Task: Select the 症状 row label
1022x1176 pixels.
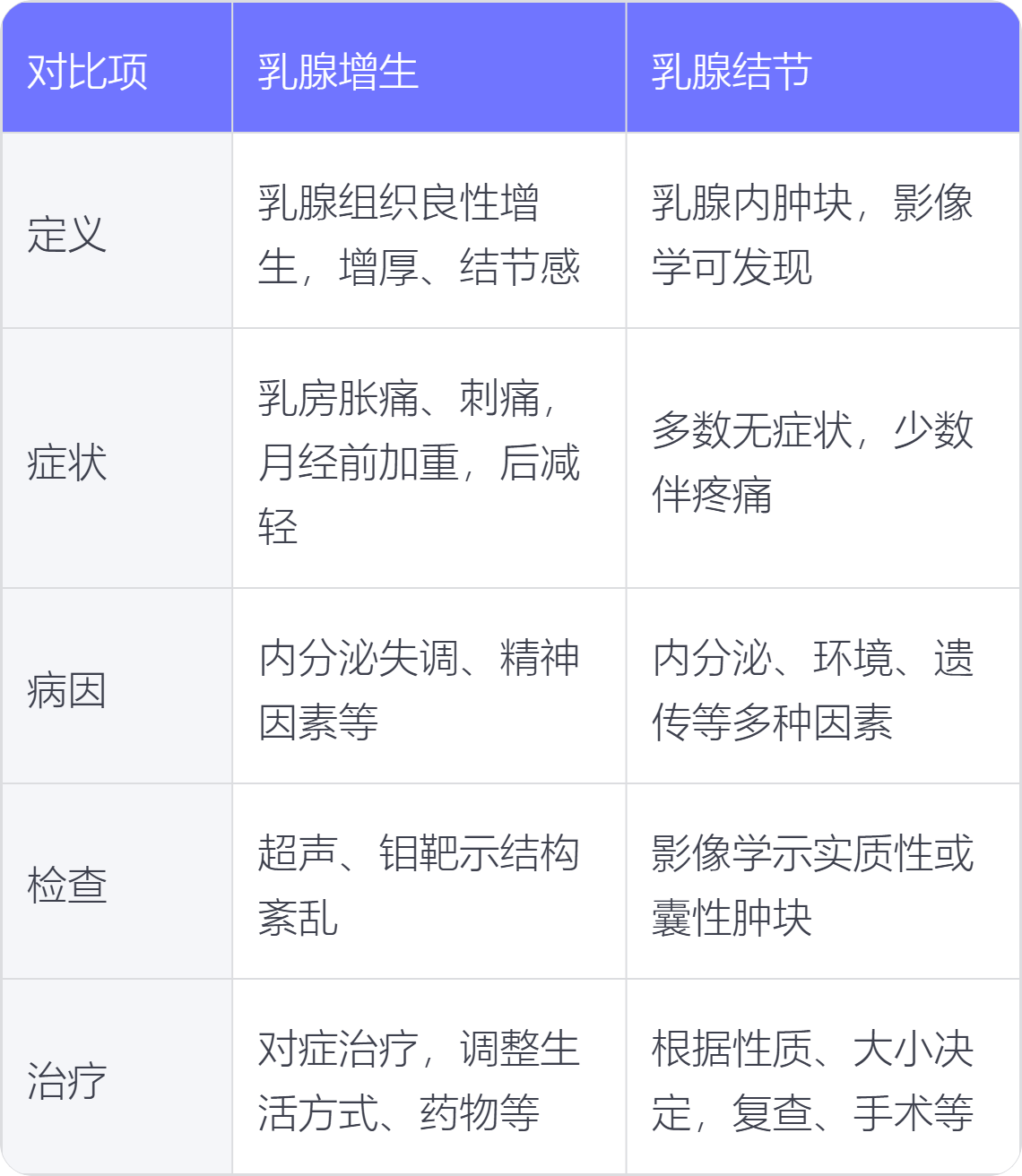Action: [x=67, y=463]
